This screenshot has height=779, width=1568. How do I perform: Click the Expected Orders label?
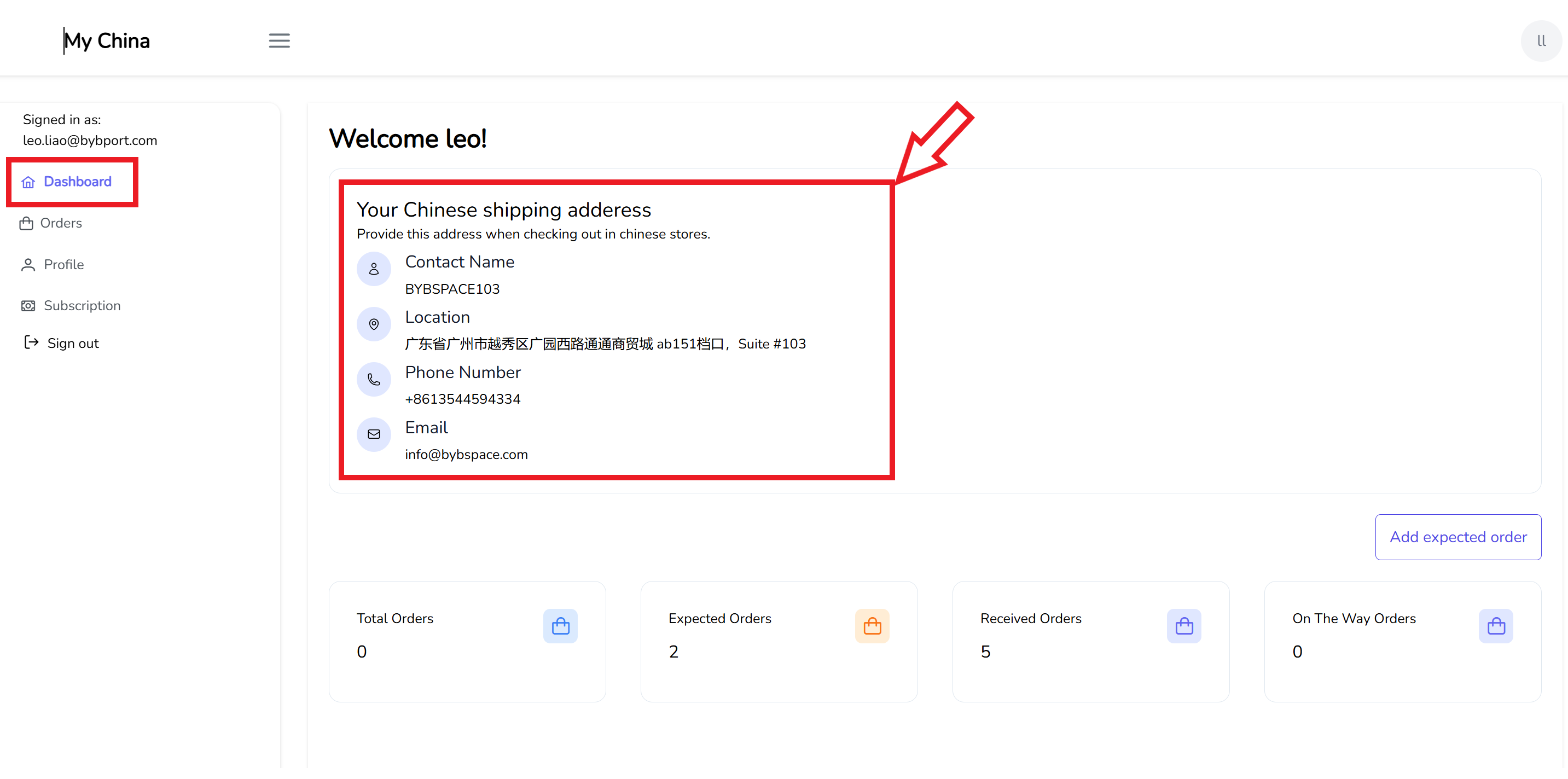click(719, 618)
